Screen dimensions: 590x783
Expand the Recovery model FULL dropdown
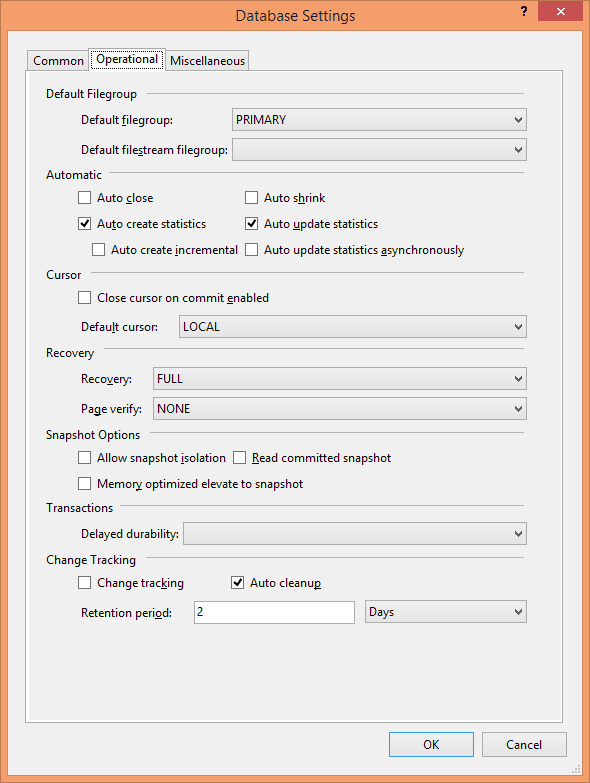(x=339, y=379)
